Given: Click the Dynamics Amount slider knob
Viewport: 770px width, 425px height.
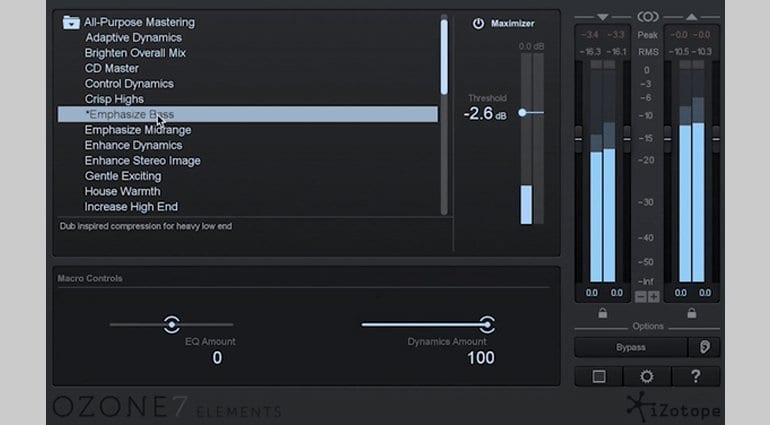Looking at the screenshot, I should coord(487,324).
